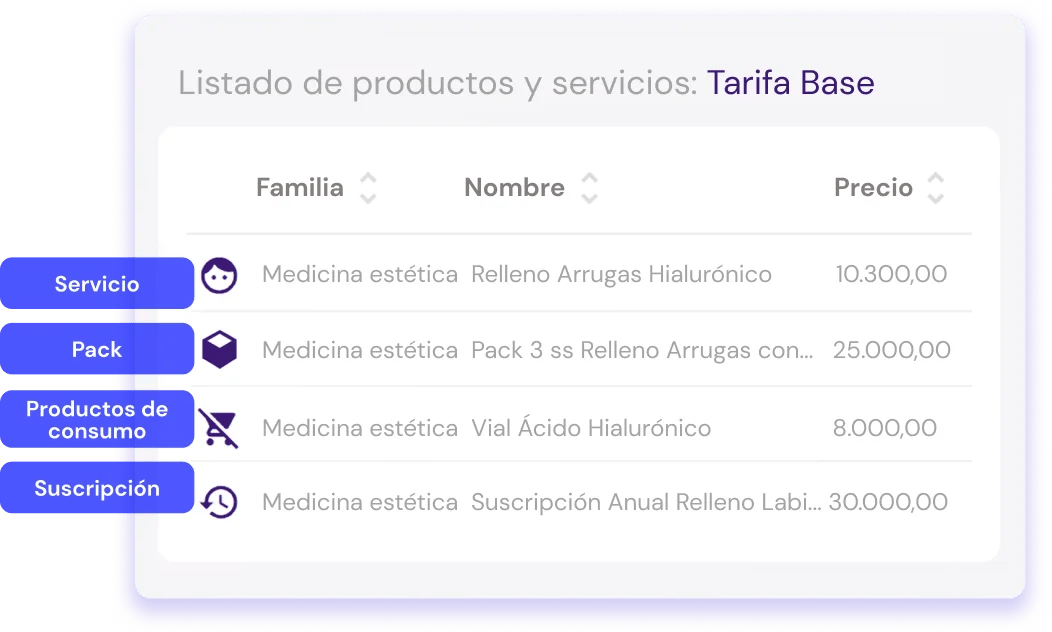
Task: Click the Nombre column header
Action: click(x=515, y=188)
